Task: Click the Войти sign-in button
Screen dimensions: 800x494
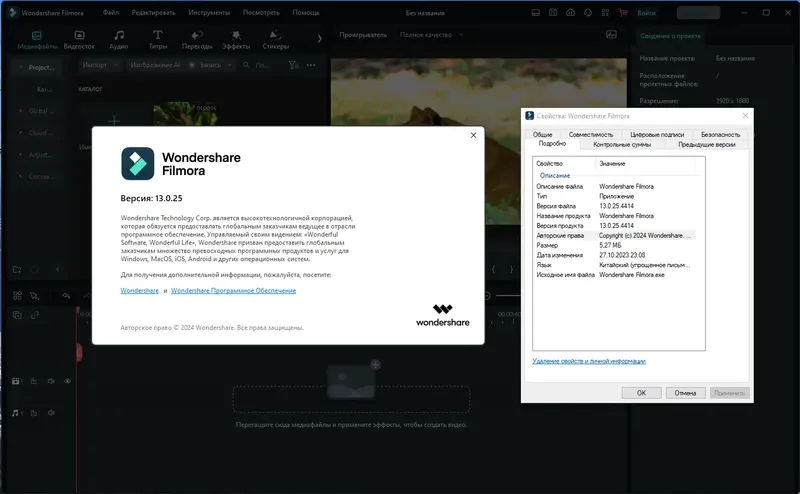Action: [x=646, y=13]
